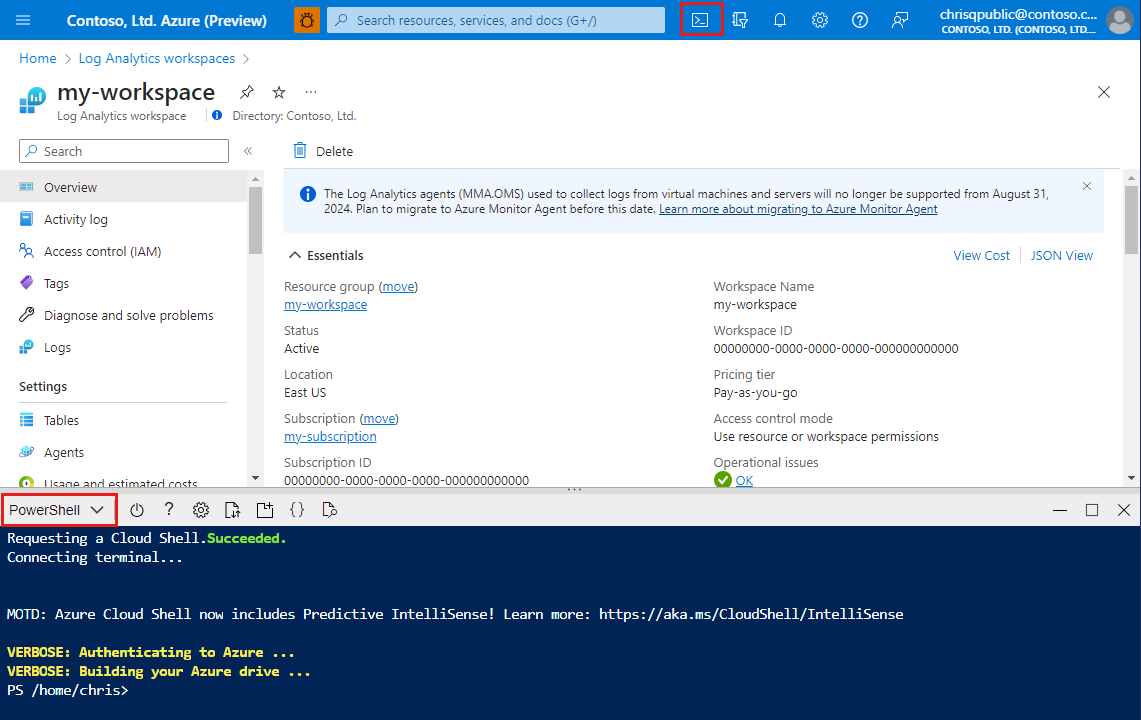Mark my-workspace as favorite star

click(279, 92)
